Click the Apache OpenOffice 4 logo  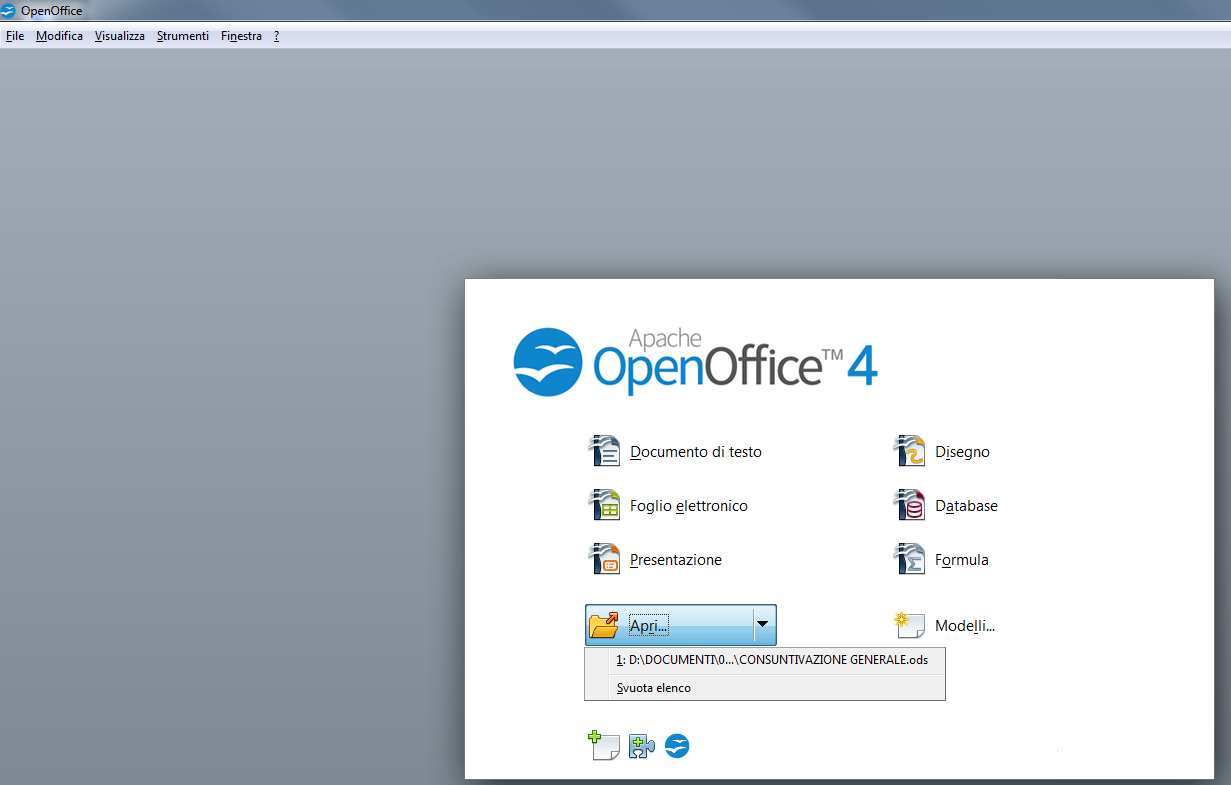point(696,360)
